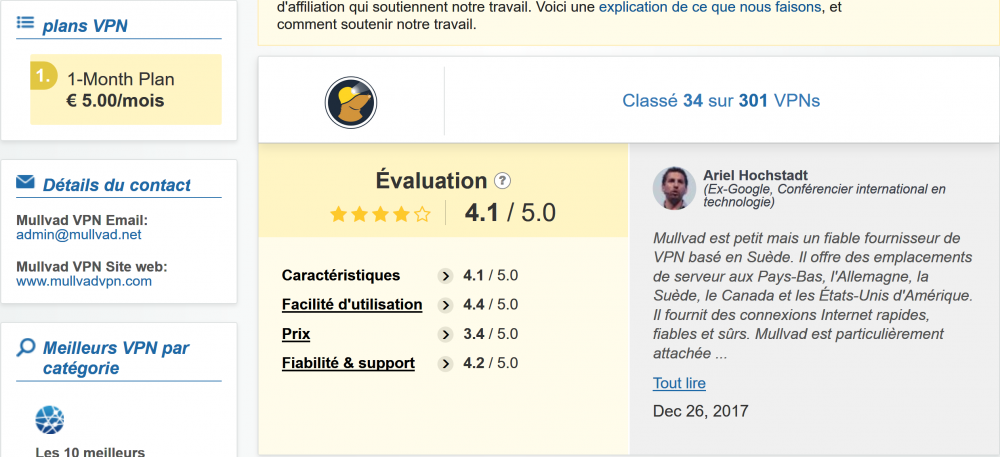This screenshot has height=457, width=1000.
Task: Click the envelope icon in Détails du contact
Action: 27,183
